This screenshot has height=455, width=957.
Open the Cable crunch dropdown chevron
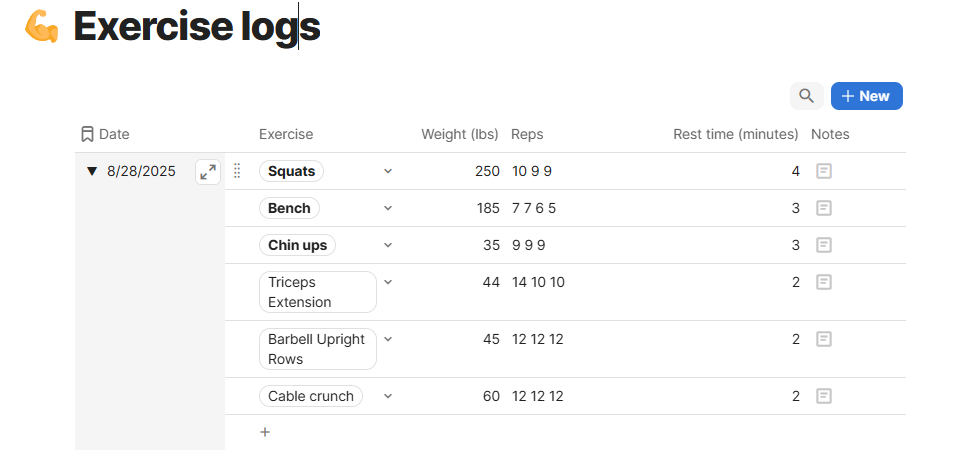(388, 396)
